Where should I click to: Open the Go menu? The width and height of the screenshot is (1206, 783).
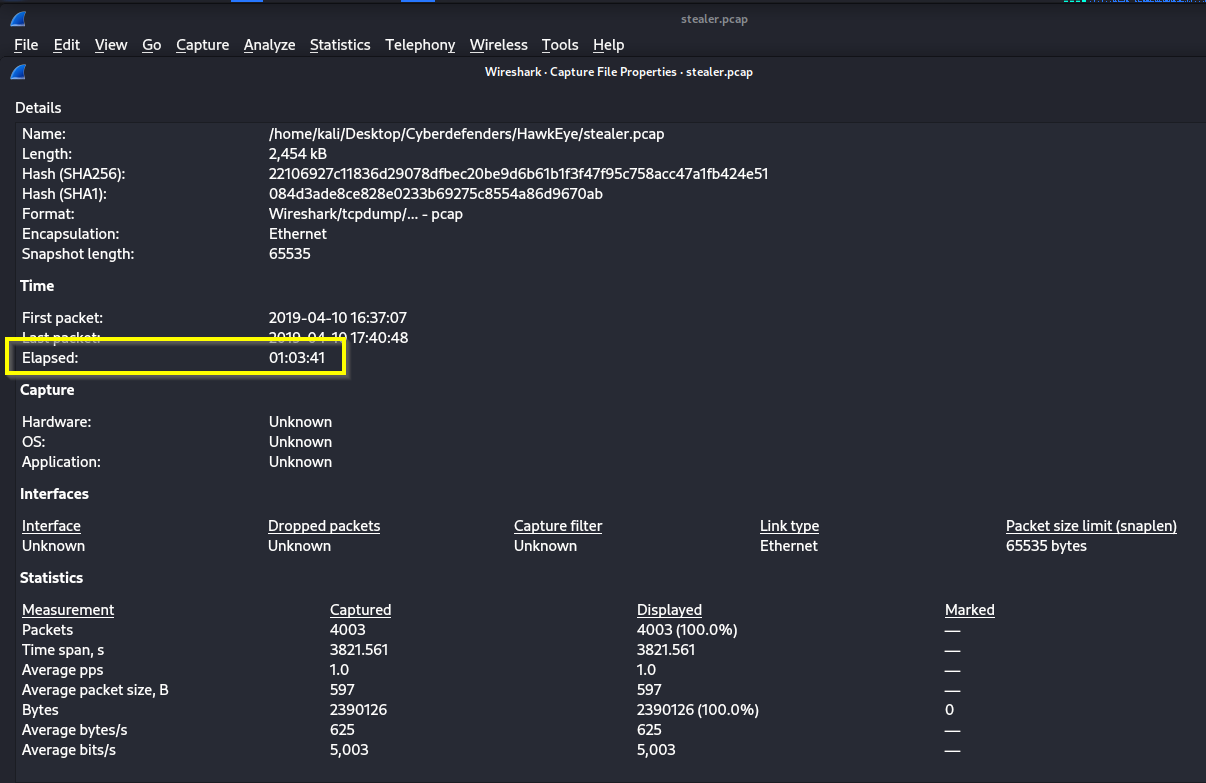click(152, 45)
